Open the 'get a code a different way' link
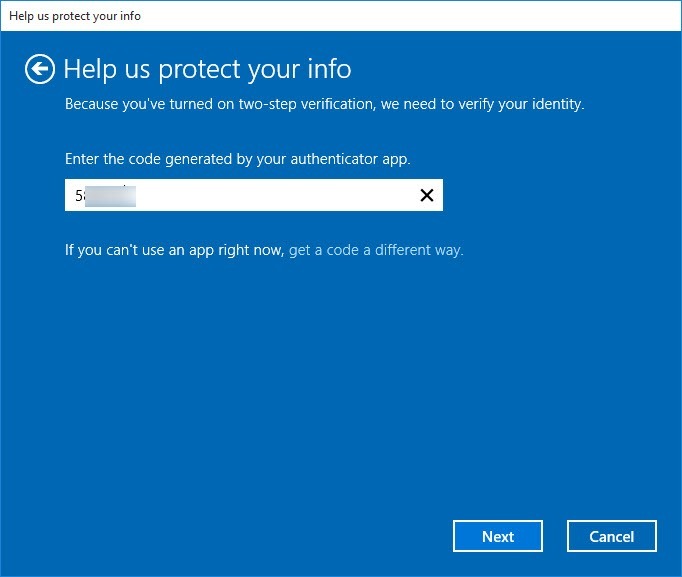 (x=376, y=250)
